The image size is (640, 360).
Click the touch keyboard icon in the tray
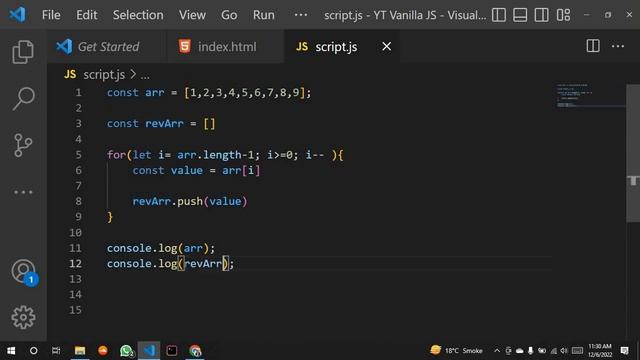pos(577,351)
